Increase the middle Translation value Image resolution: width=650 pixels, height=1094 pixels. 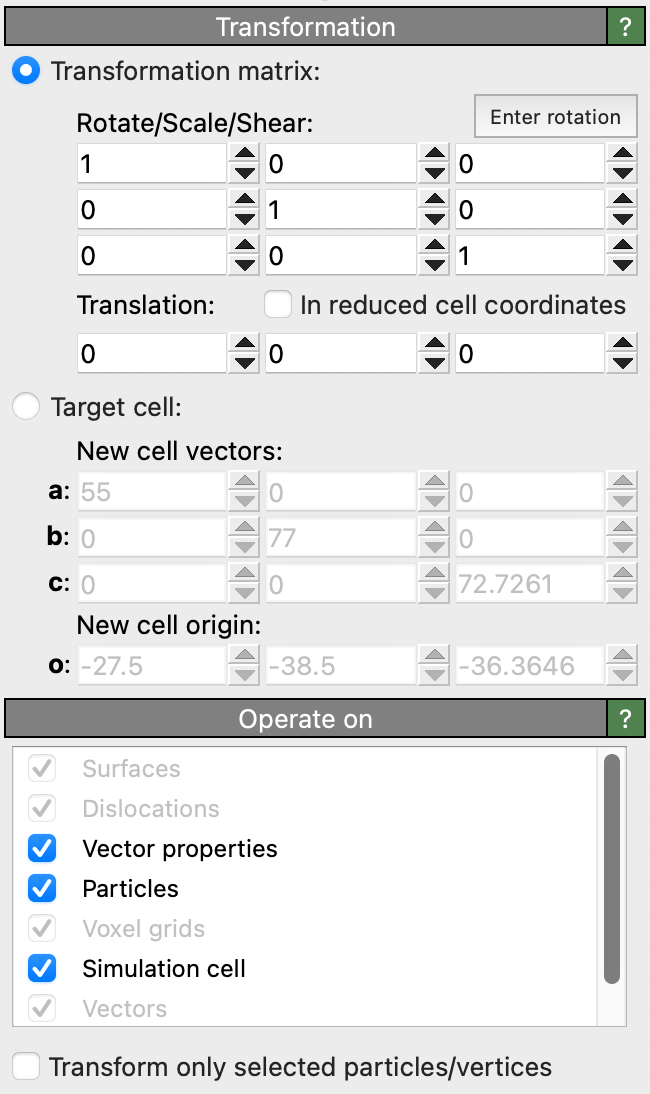(x=434, y=344)
